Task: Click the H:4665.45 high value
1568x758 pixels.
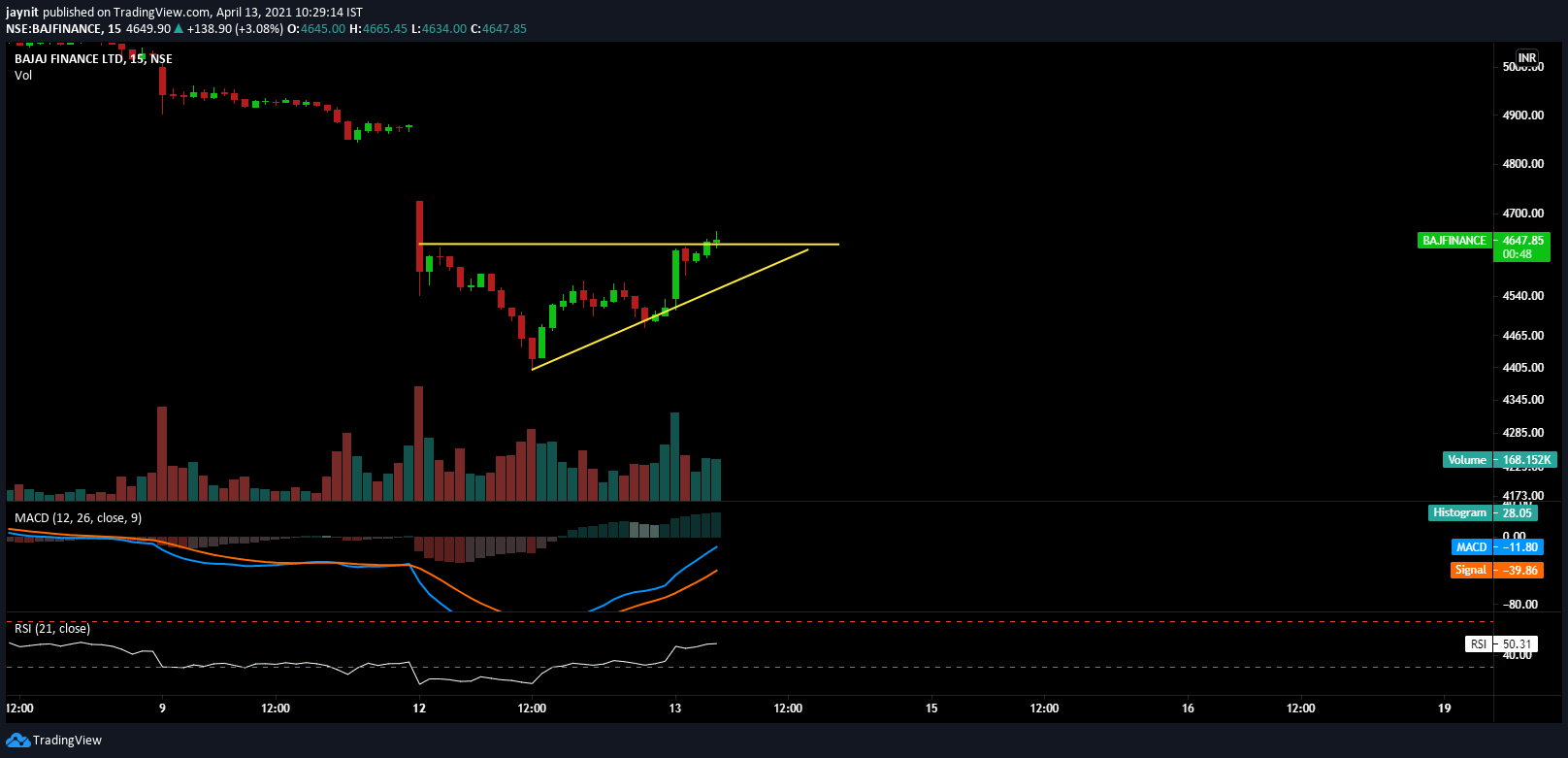Action: click(x=378, y=29)
